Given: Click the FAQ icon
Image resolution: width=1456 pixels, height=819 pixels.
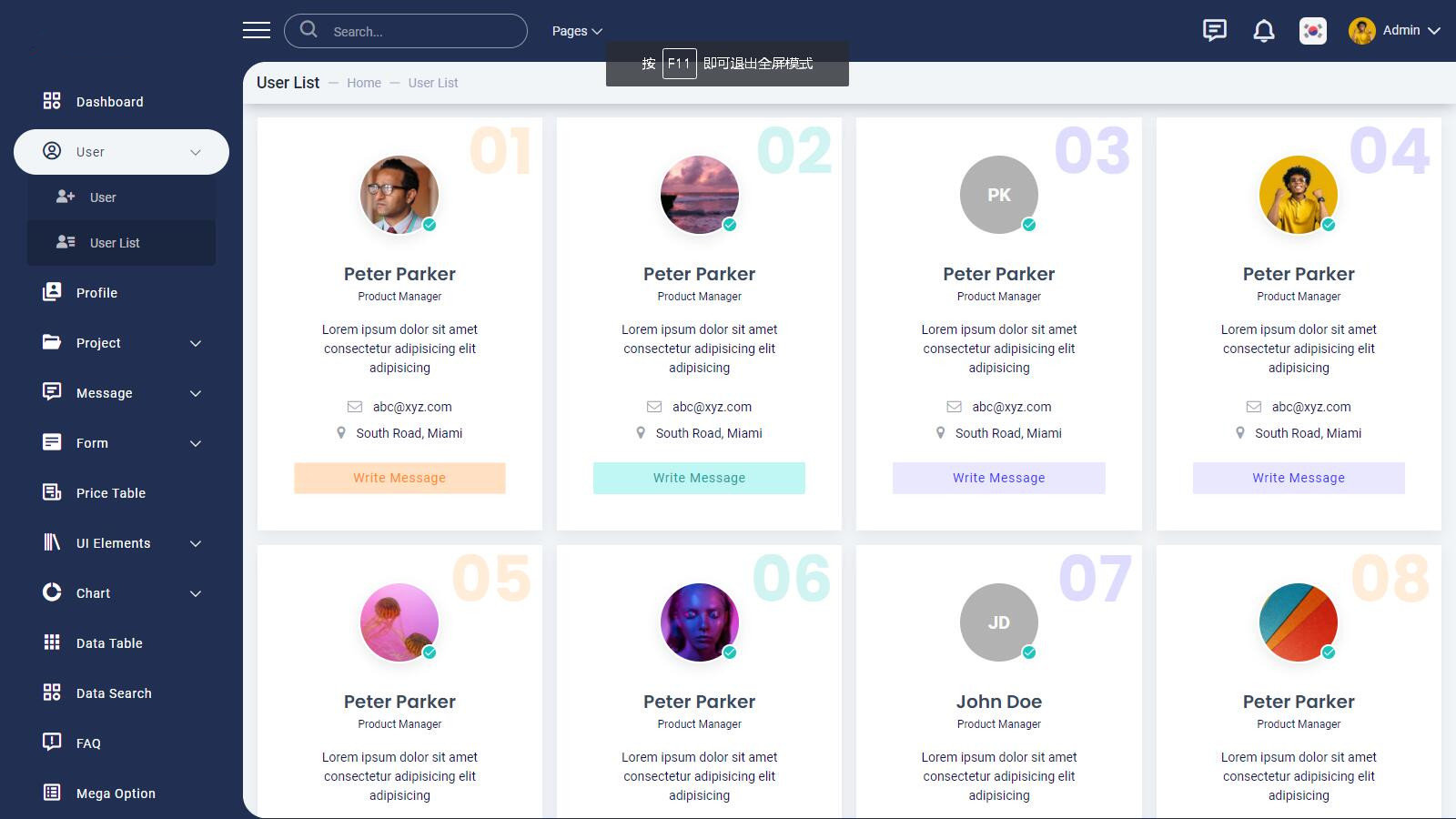Looking at the screenshot, I should (52, 742).
